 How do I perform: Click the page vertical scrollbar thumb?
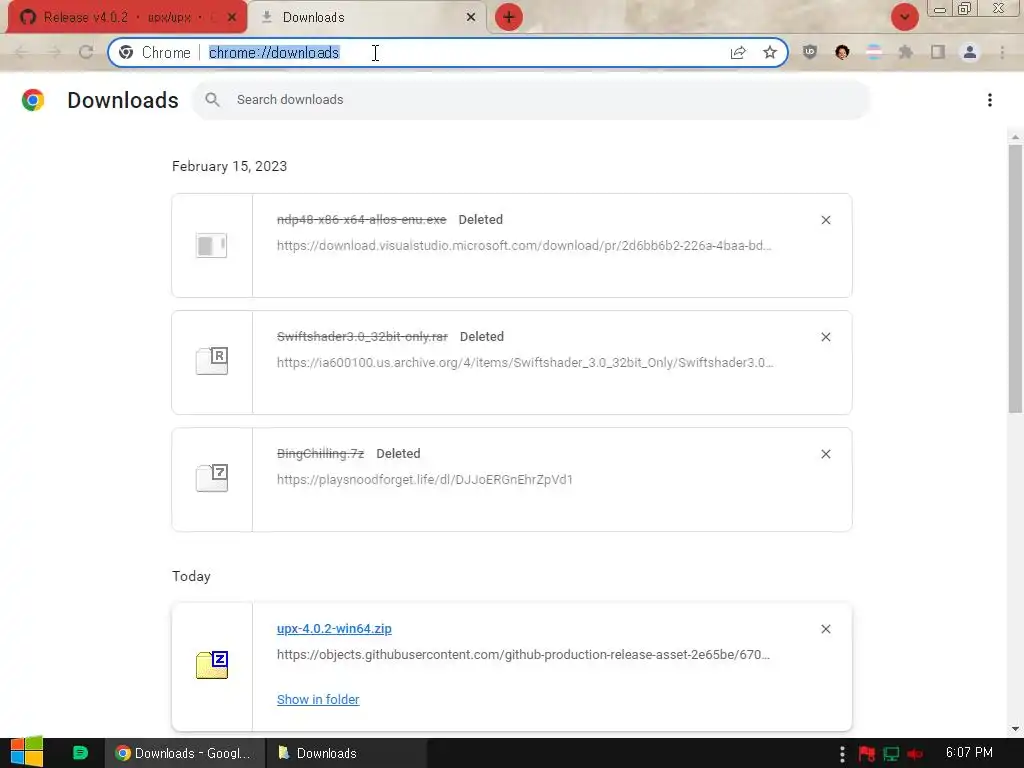[x=1015, y=279]
